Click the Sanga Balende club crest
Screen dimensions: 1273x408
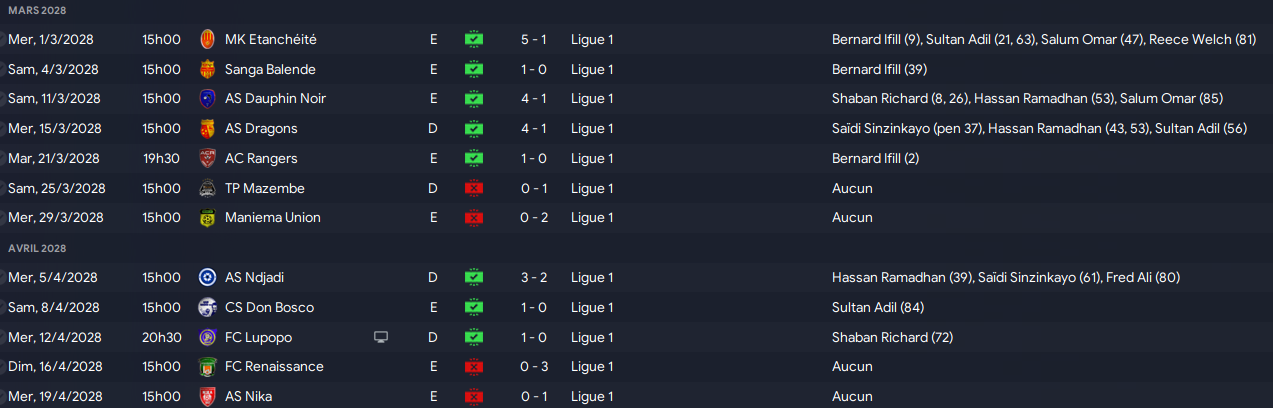[x=207, y=69]
